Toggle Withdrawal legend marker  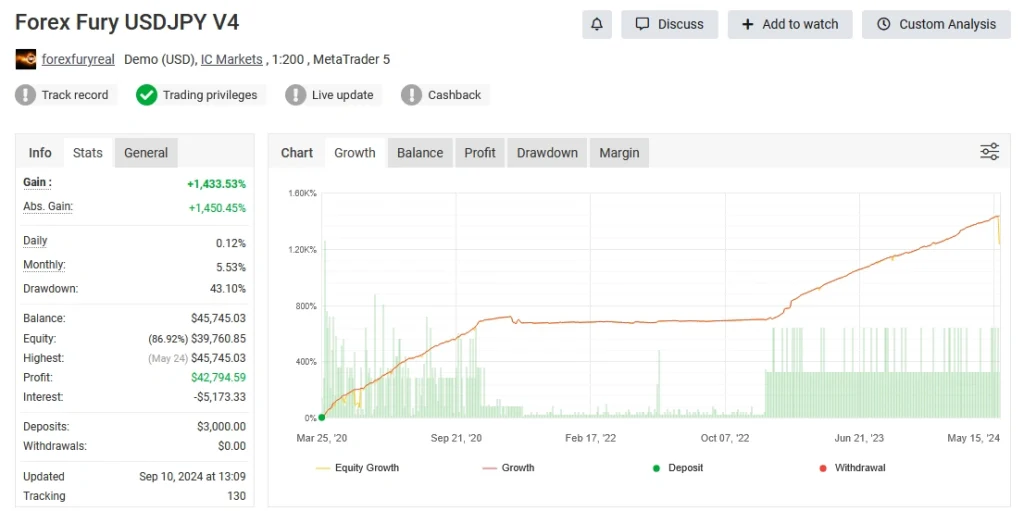click(852, 468)
